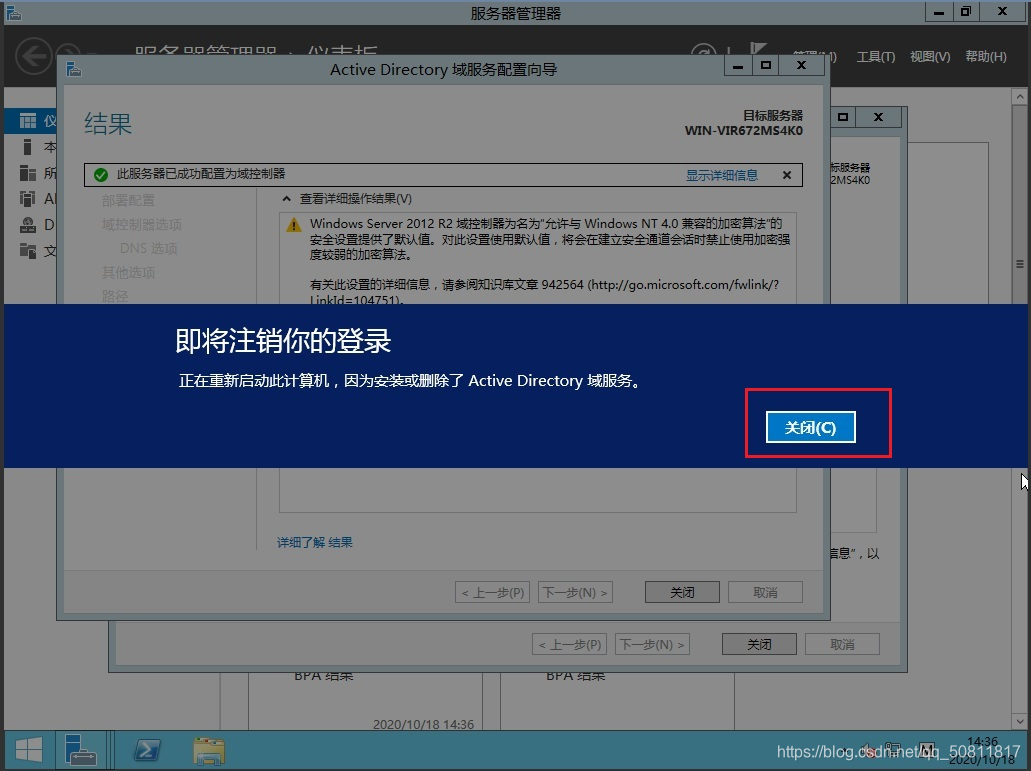Click the notifications flag icon
Screen dimensions: 1031x771
click(757, 49)
